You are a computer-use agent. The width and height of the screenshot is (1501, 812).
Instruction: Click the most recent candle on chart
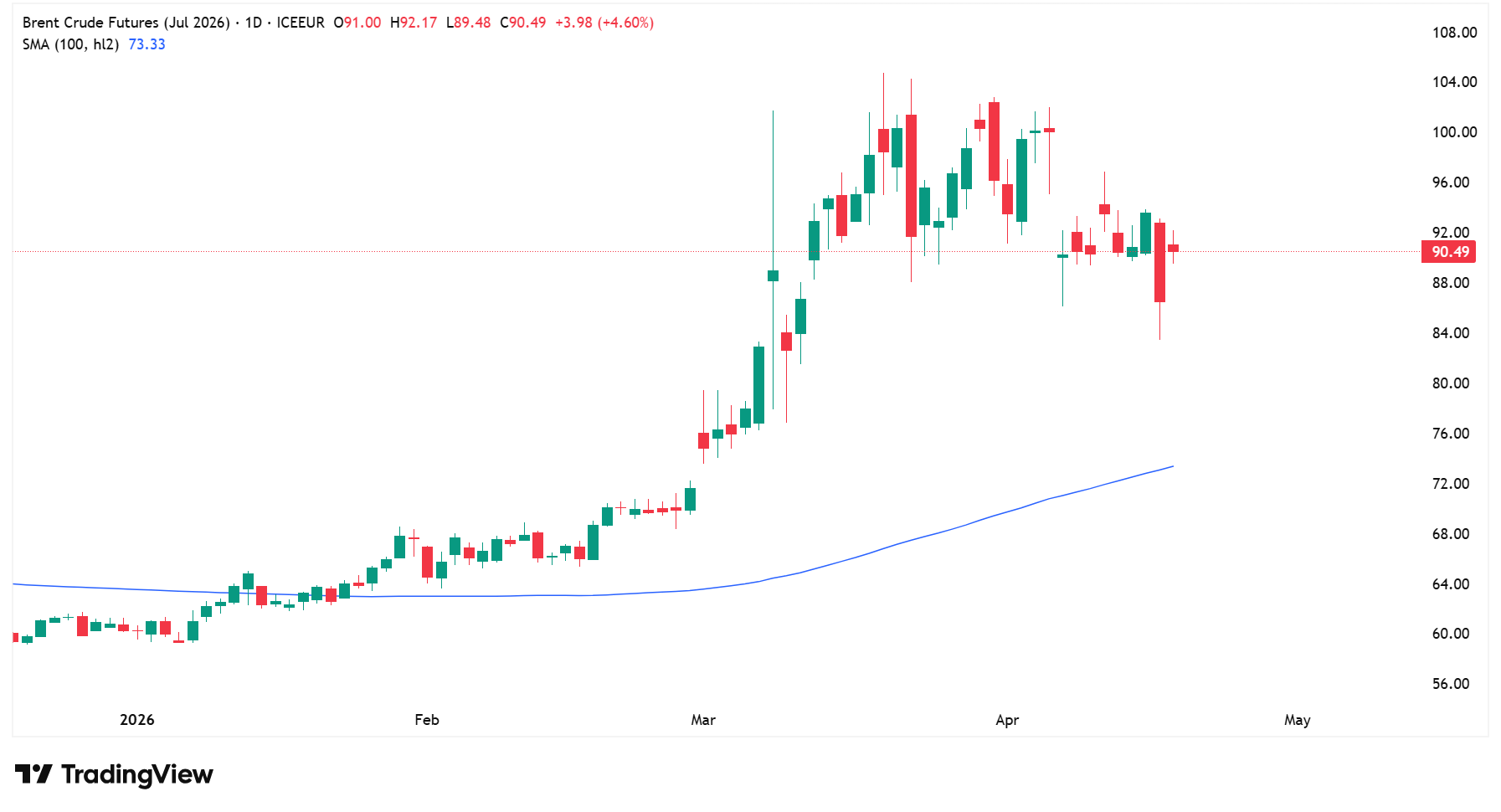pyautogui.click(x=1173, y=248)
